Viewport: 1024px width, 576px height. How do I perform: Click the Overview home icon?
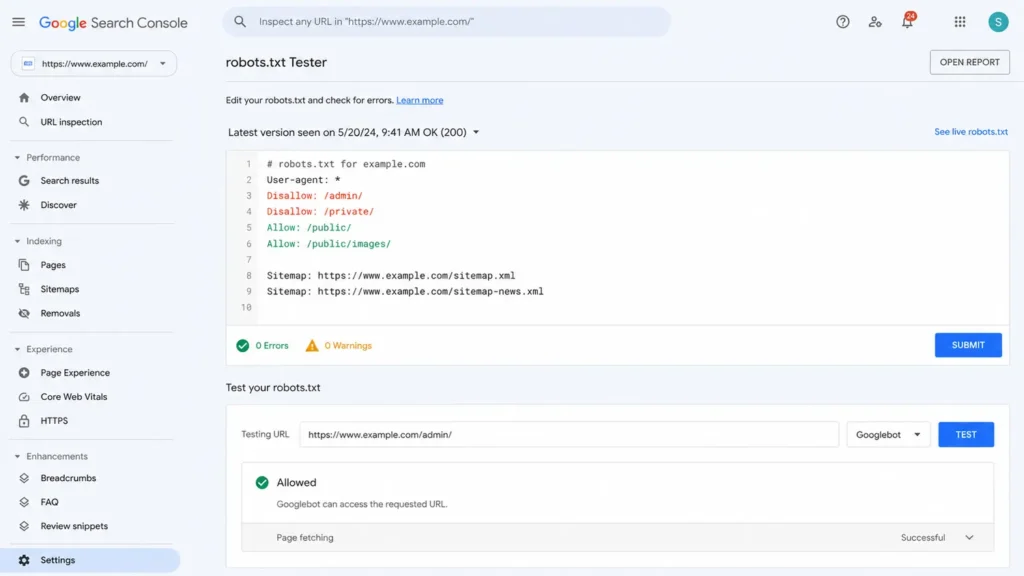click(x=24, y=97)
